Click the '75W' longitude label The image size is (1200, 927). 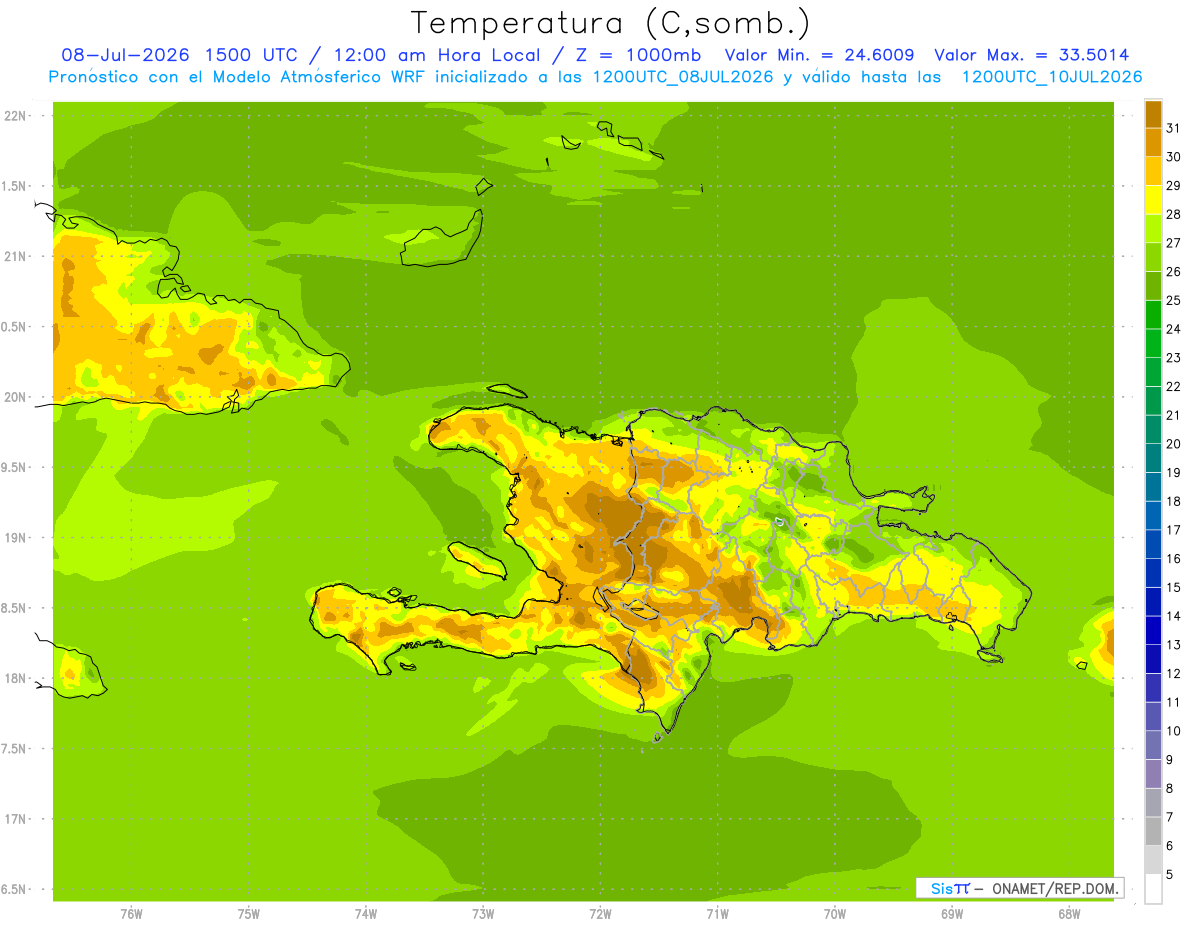pos(249,914)
